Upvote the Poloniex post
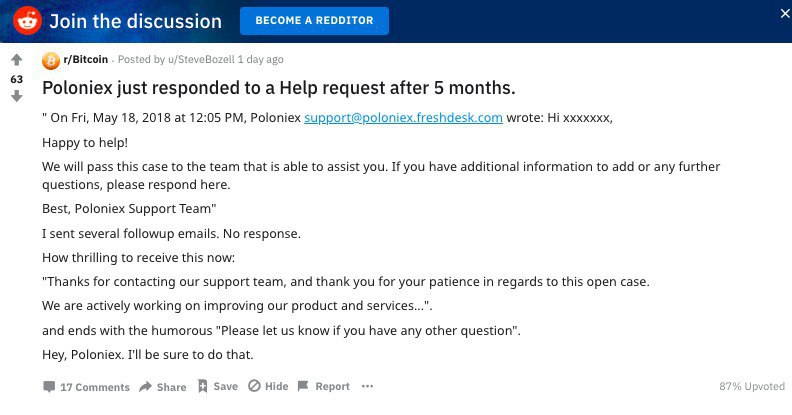The image size is (792, 415). (17, 60)
